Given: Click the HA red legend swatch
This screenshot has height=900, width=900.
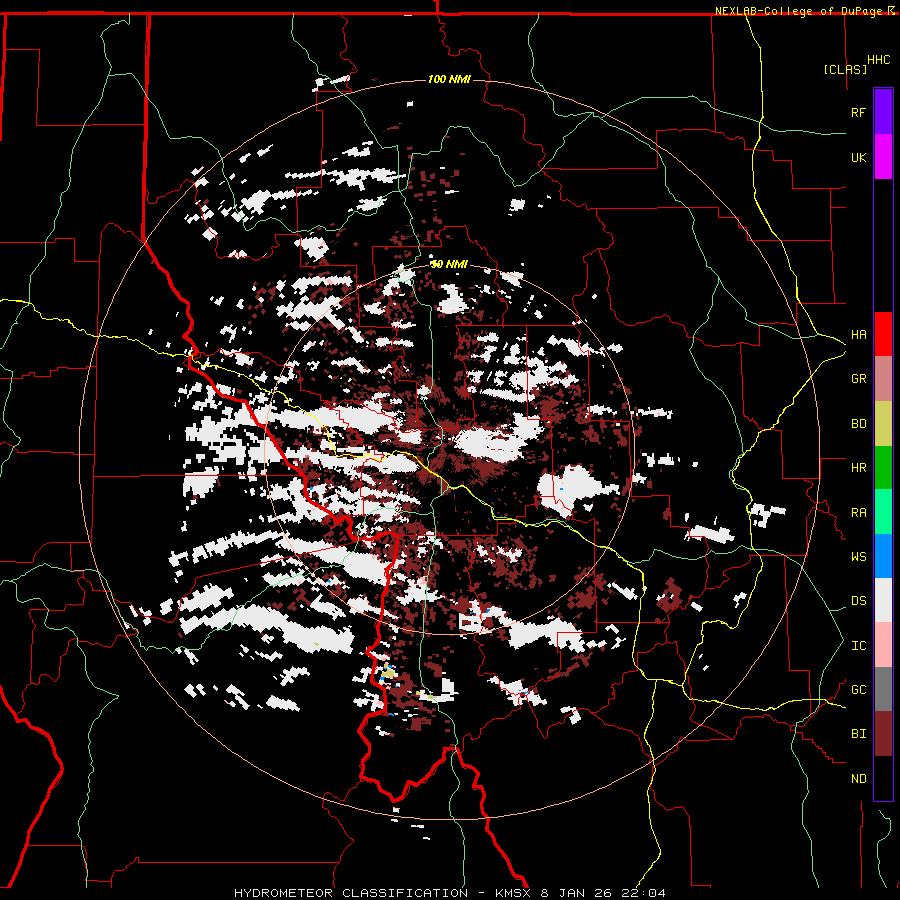Looking at the screenshot, I should [x=883, y=334].
